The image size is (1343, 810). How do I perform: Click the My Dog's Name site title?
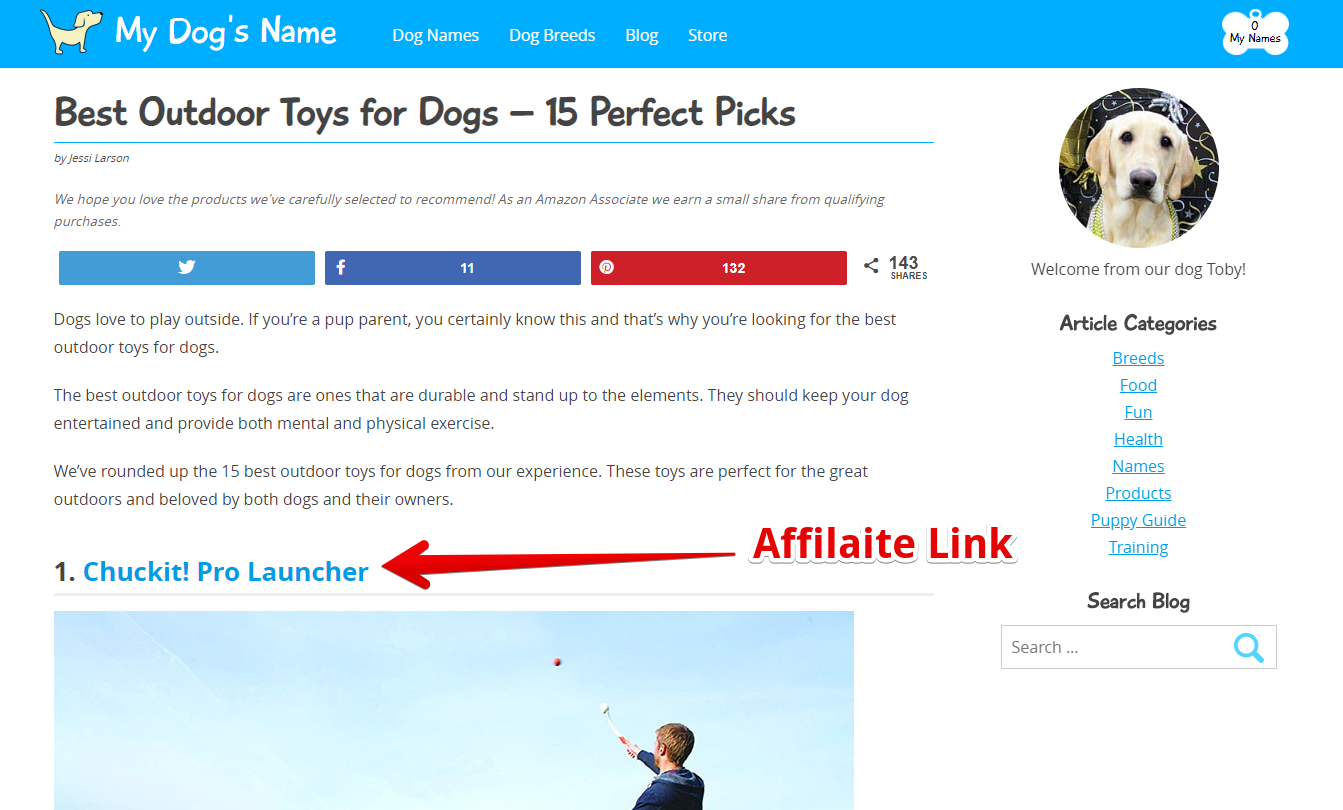pyautogui.click(x=226, y=32)
